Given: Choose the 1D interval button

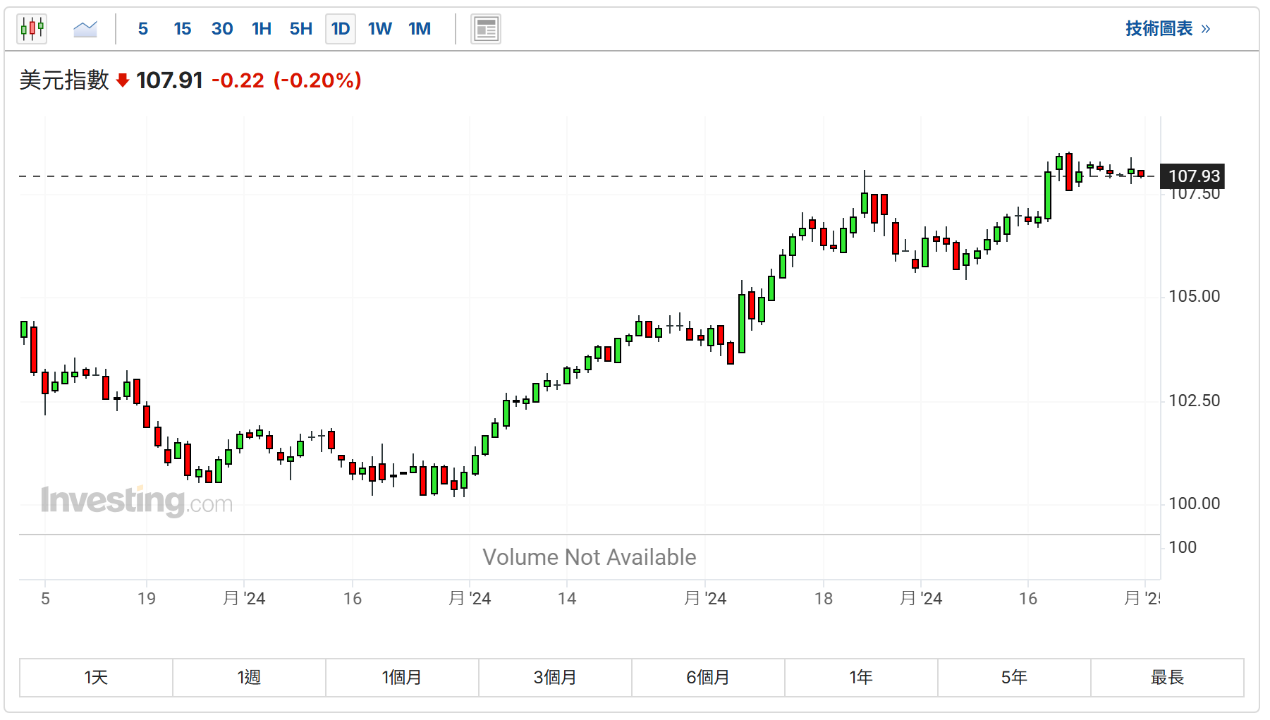Looking at the screenshot, I should (341, 29).
